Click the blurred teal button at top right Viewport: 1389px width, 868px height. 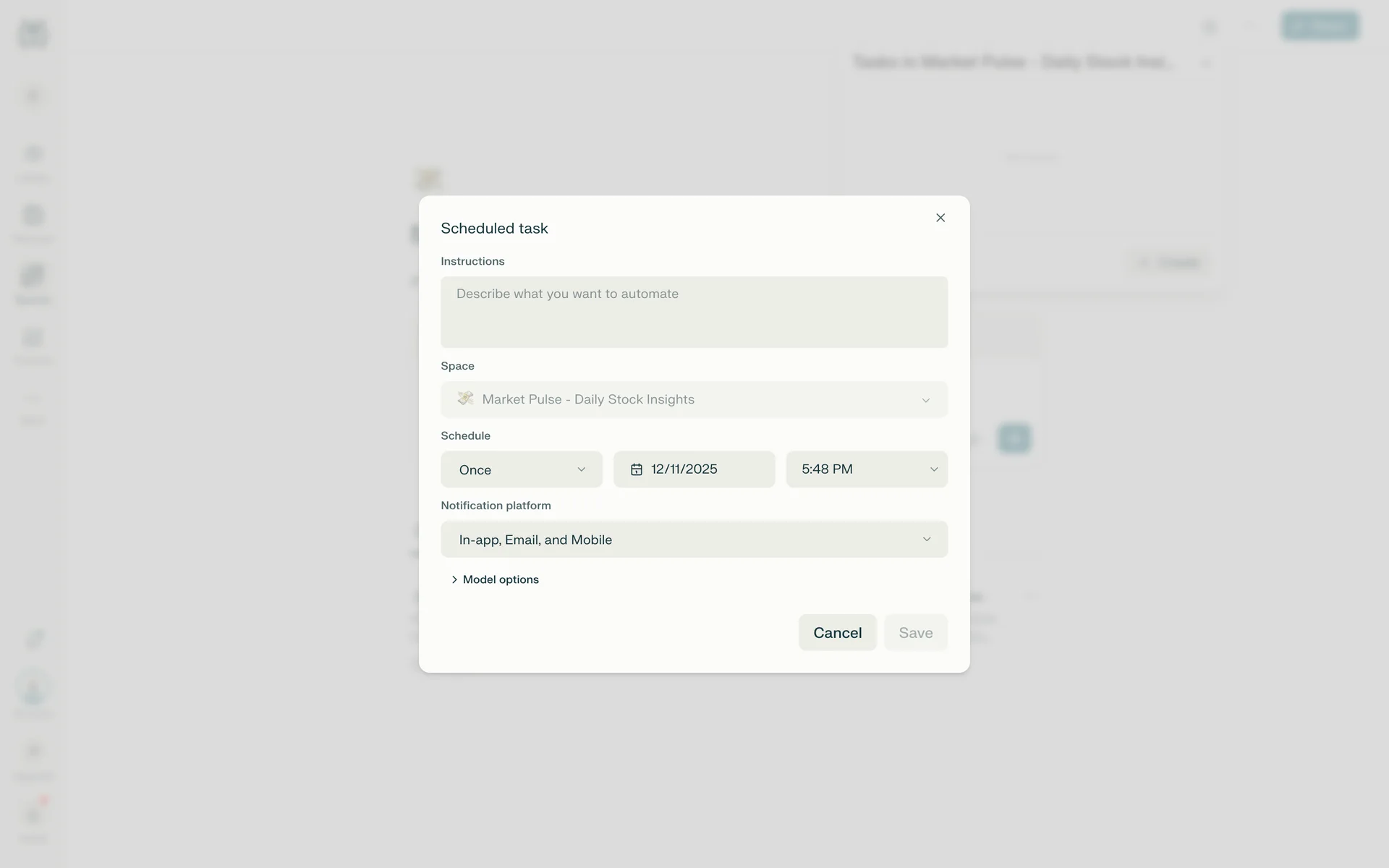[1320, 27]
